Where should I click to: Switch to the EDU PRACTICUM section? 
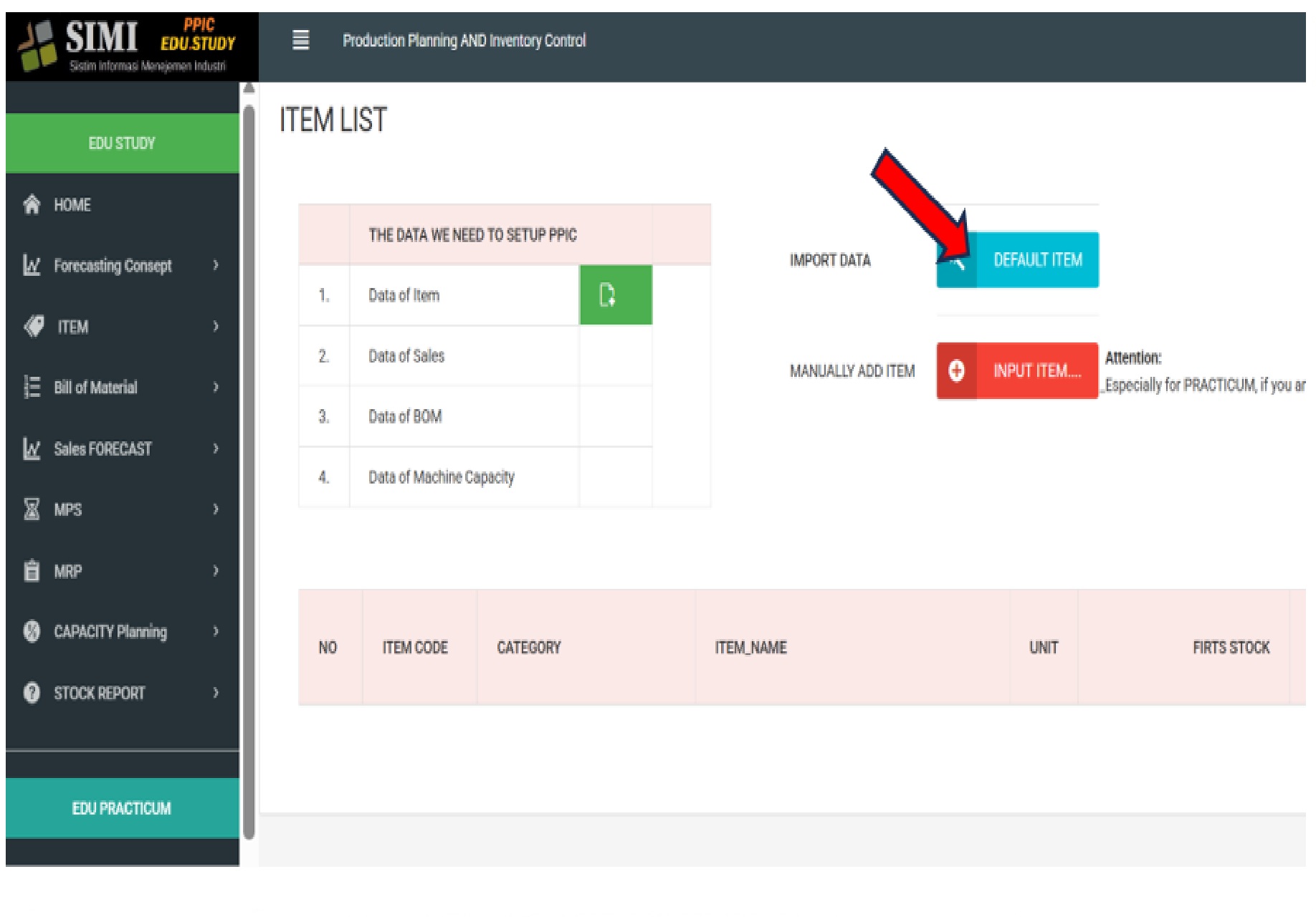point(122,808)
